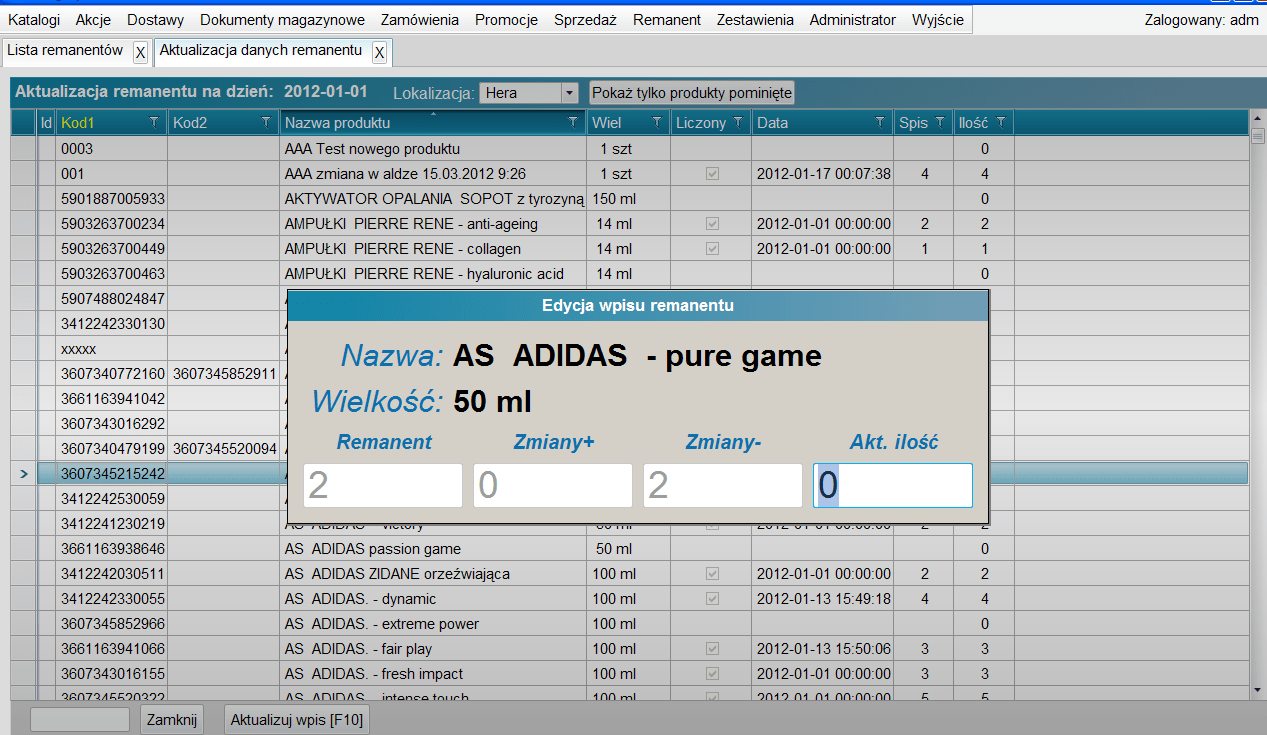The image size is (1267, 735).
Task: Open the Katalogi menu
Action: pyautogui.click(x=35, y=20)
